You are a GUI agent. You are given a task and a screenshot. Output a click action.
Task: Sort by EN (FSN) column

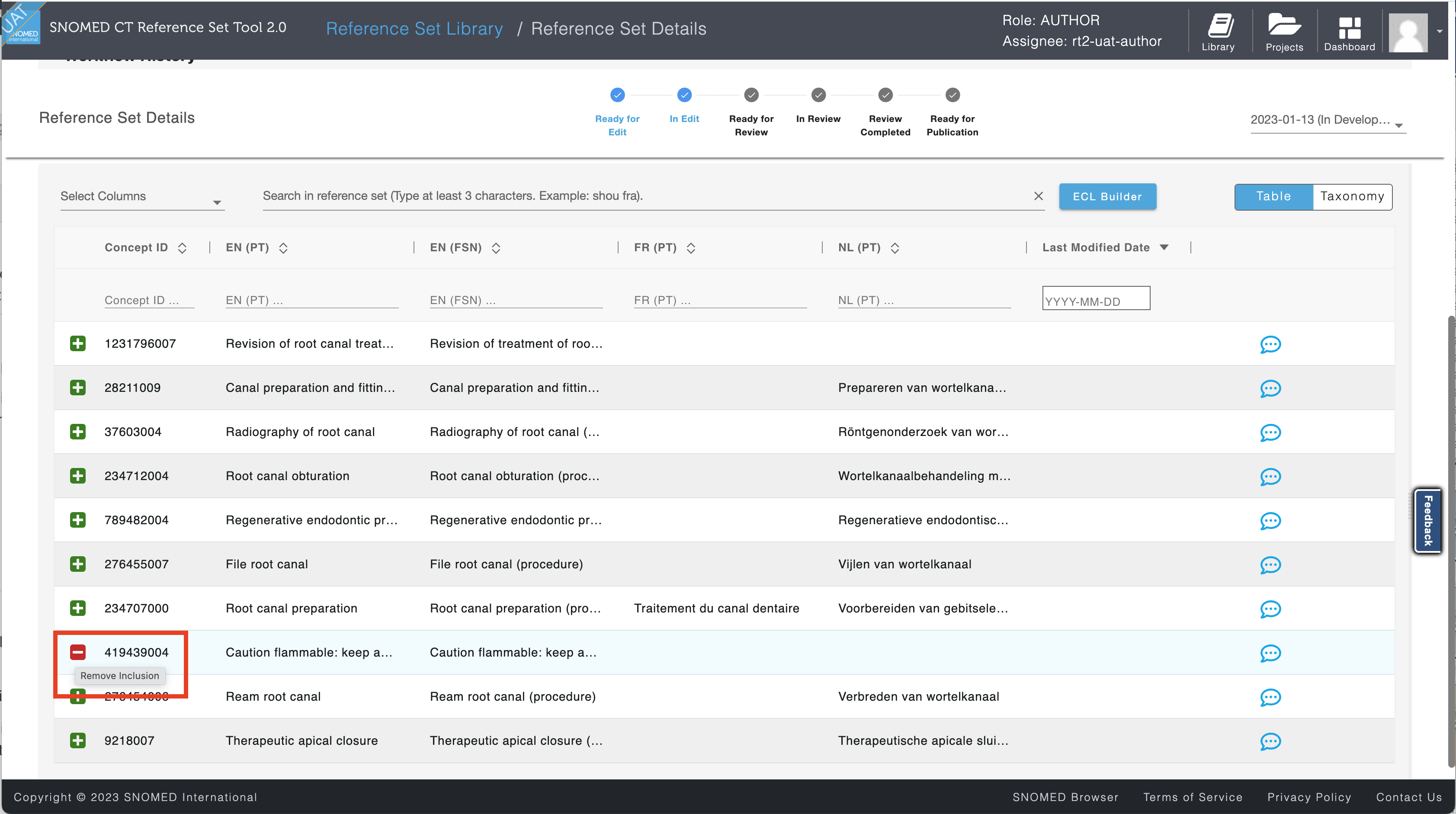[x=496, y=247]
